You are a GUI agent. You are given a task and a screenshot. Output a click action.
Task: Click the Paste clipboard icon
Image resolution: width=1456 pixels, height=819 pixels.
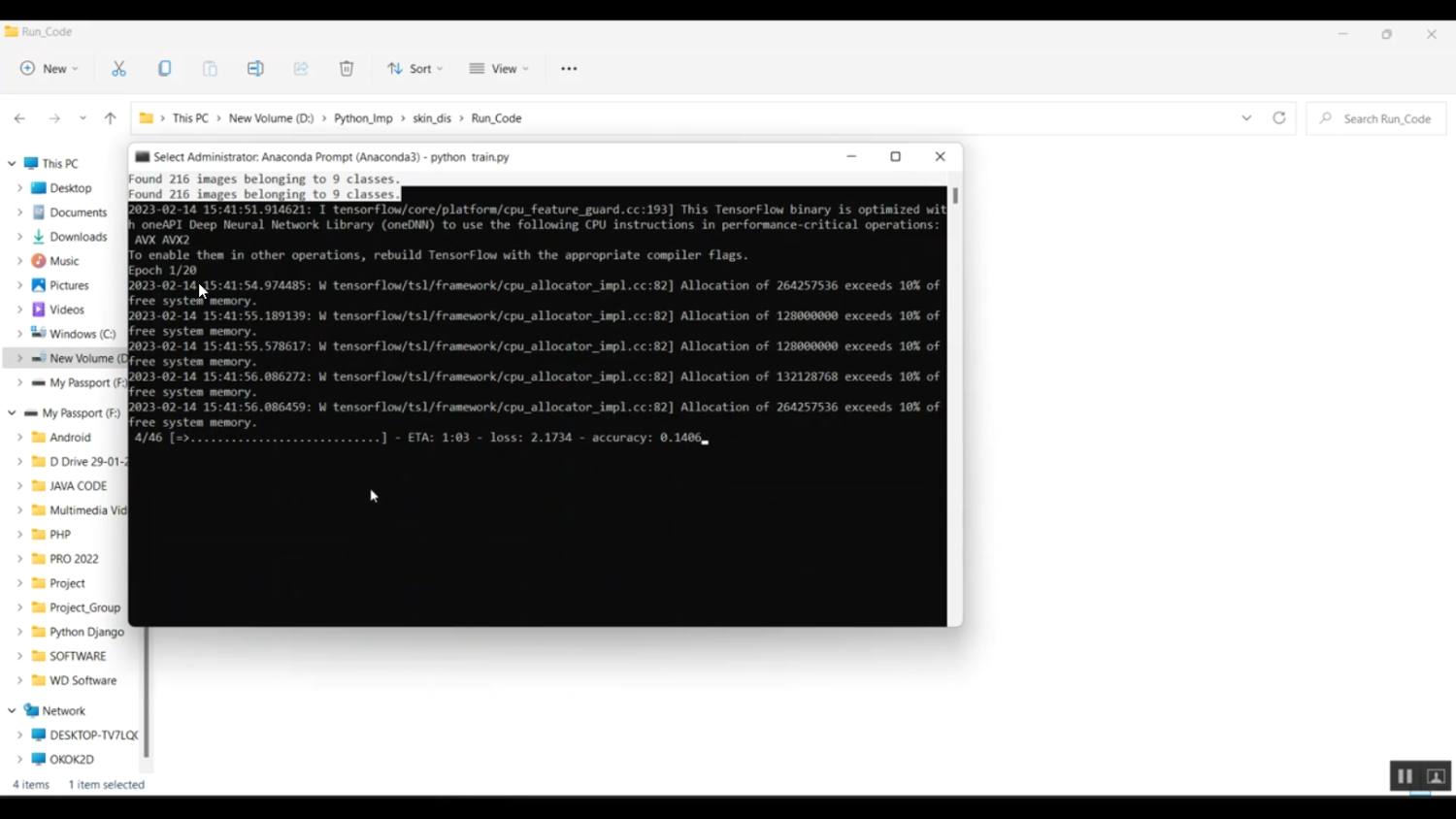click(x=210, y=69)
